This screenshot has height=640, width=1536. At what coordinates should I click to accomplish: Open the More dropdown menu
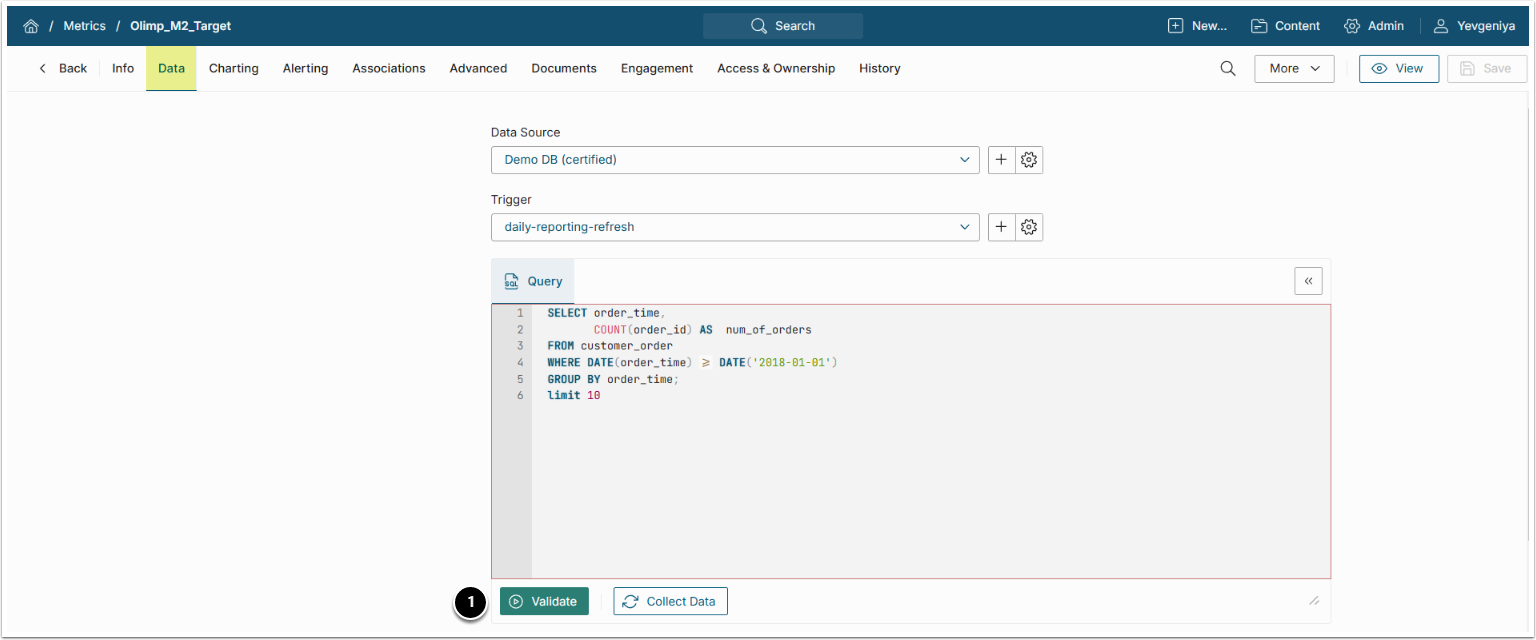coord(1294,69)
